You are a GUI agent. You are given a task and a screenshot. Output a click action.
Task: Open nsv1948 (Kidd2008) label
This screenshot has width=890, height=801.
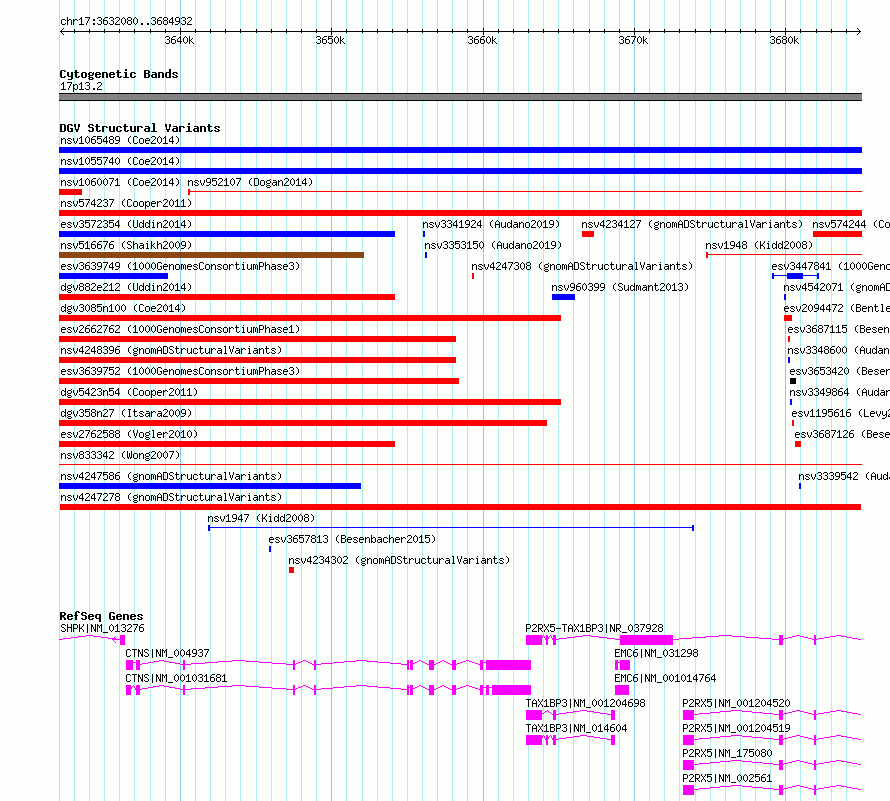[759, 245]
